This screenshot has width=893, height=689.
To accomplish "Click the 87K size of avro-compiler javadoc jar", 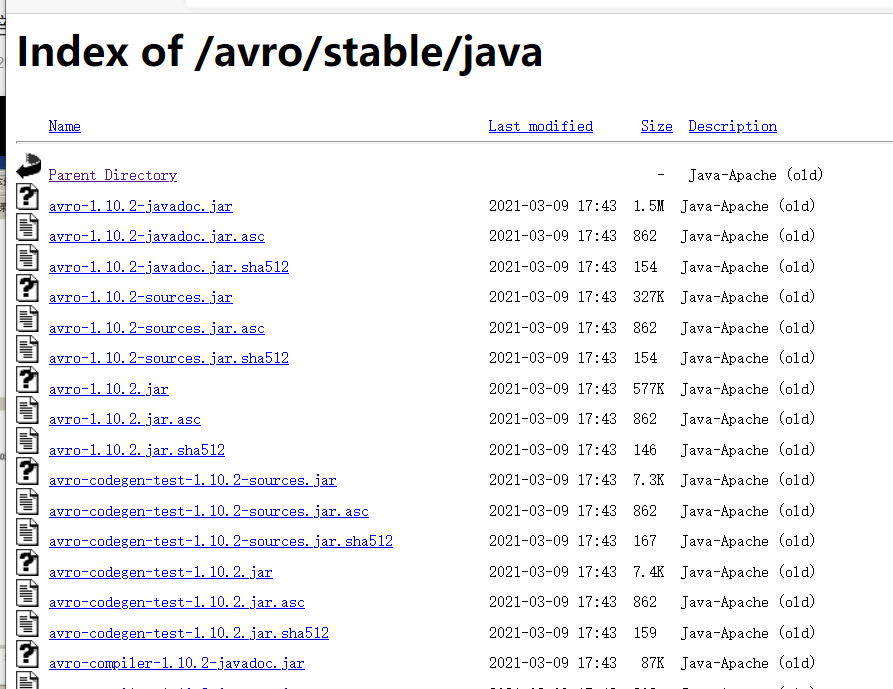I will (x=653, y=662).
